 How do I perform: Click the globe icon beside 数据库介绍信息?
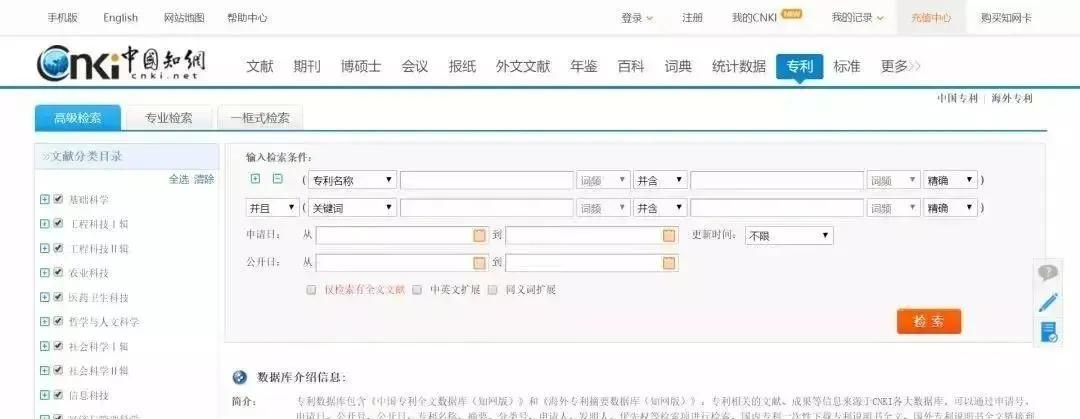click(240, 377)
